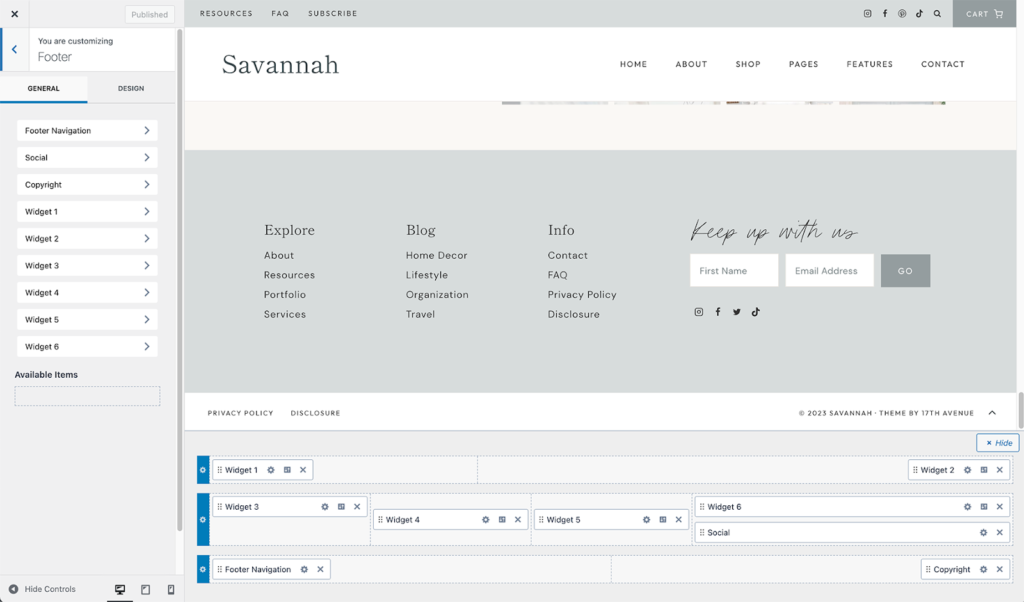Open settings gear for Widget 1

pos(270,470)
